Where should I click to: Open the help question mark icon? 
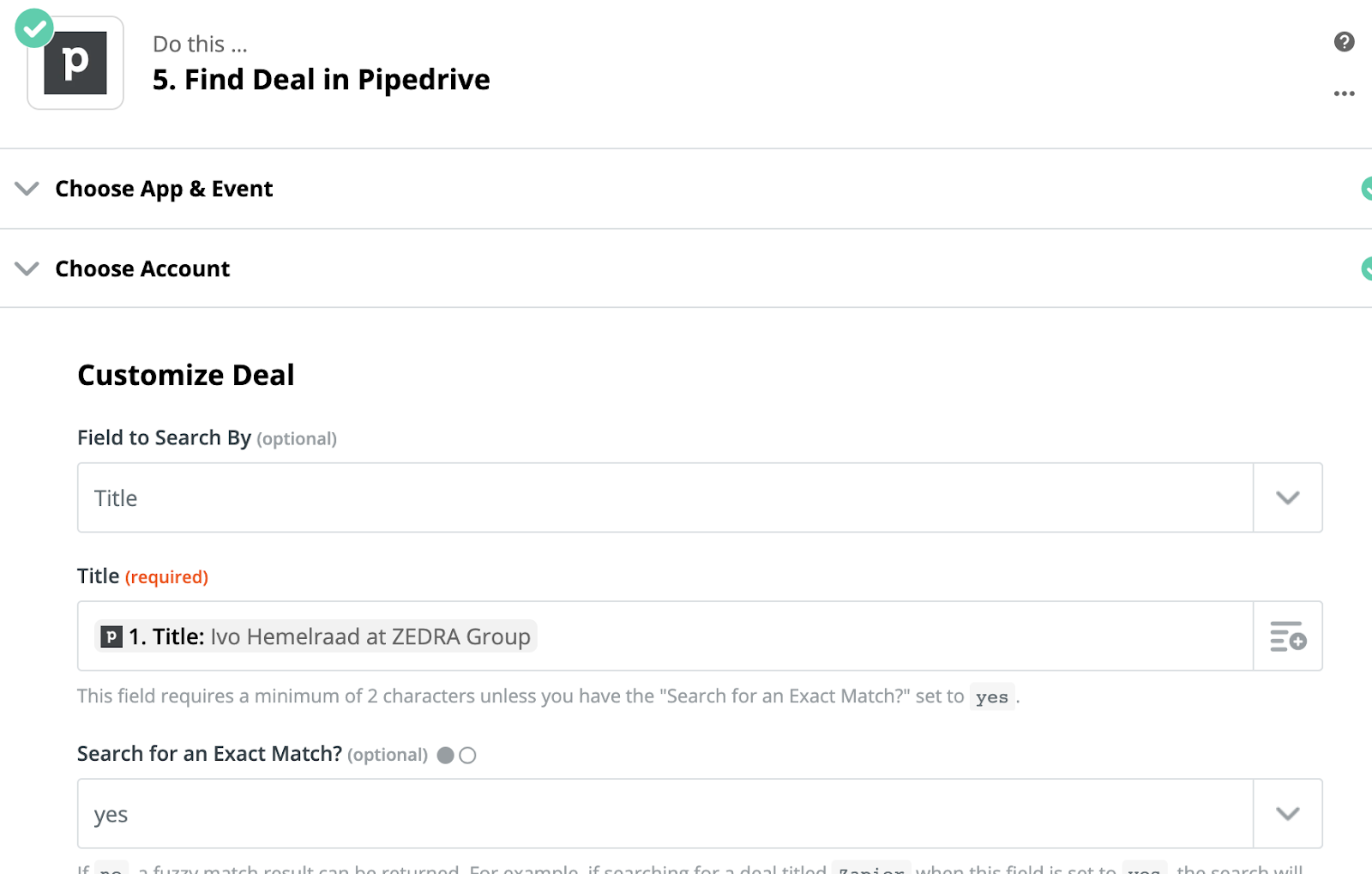point(1344,41)
